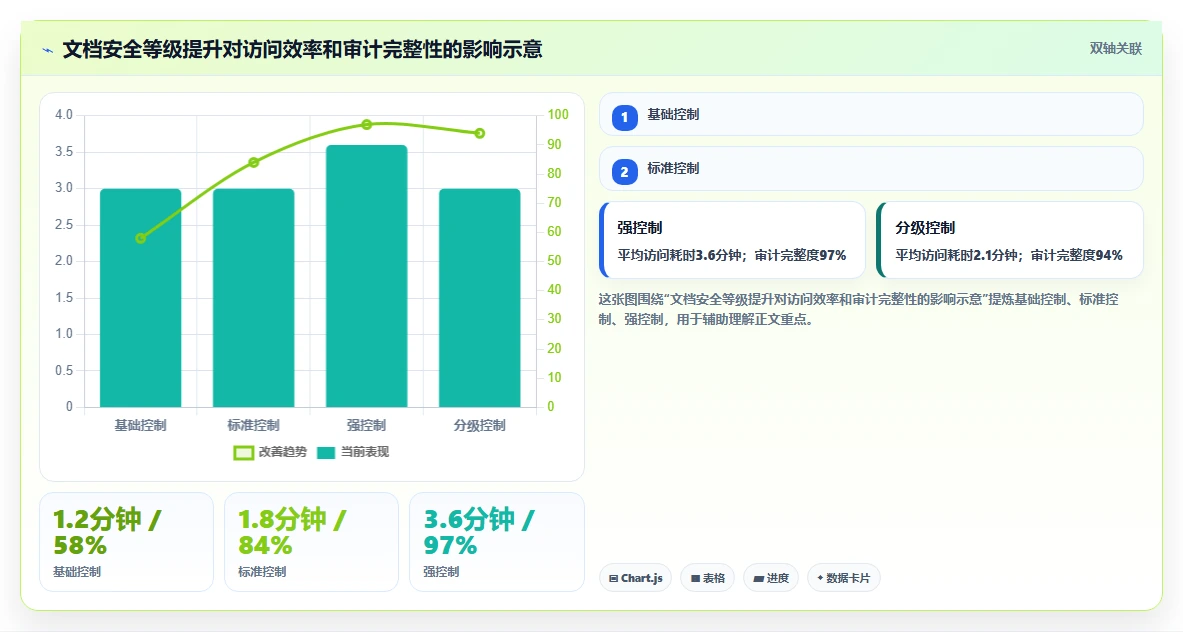Click the right axis value 100

pyautogui.click(x=558, y=115)
